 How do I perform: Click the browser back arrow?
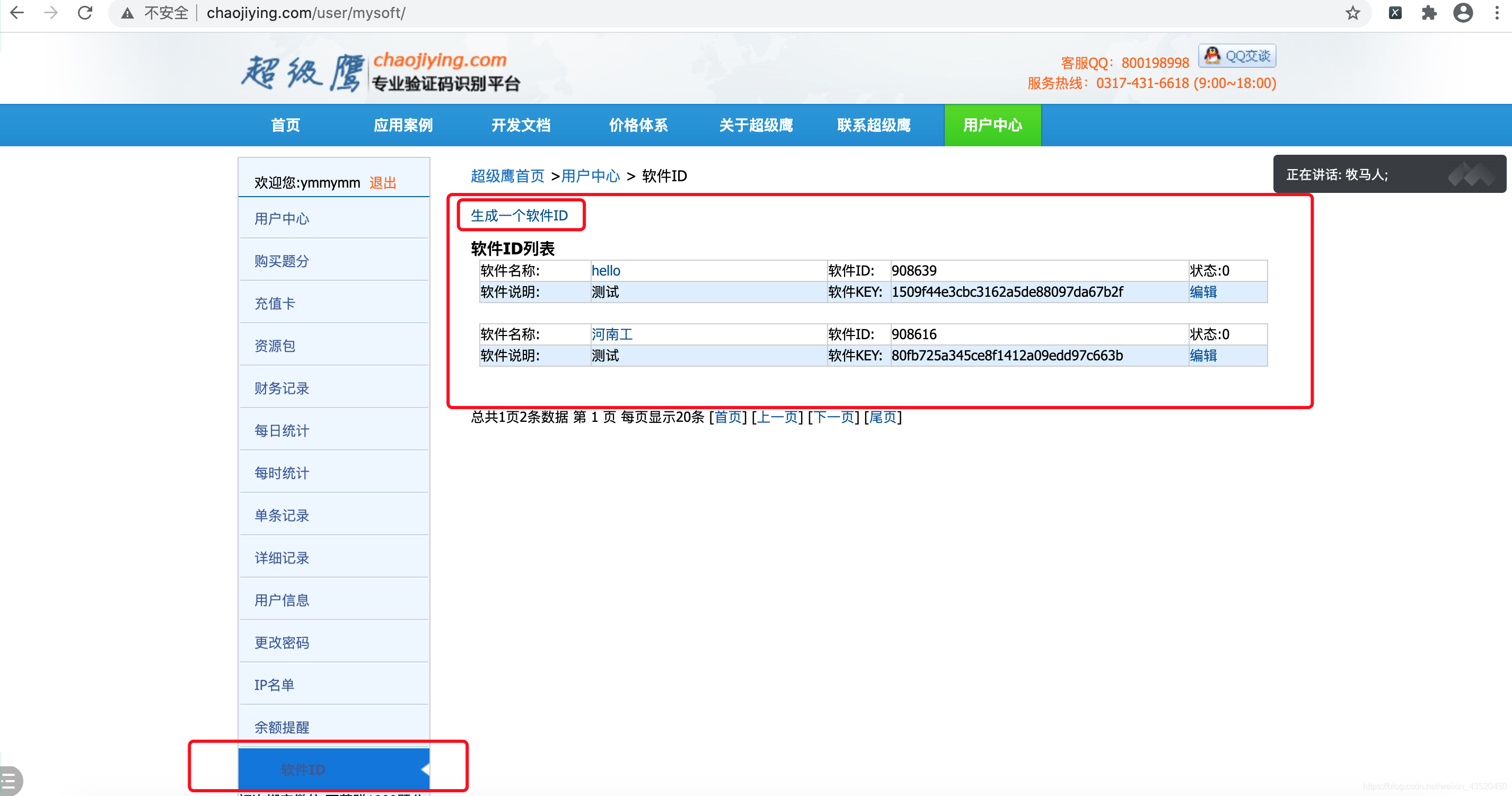(17, 13)
